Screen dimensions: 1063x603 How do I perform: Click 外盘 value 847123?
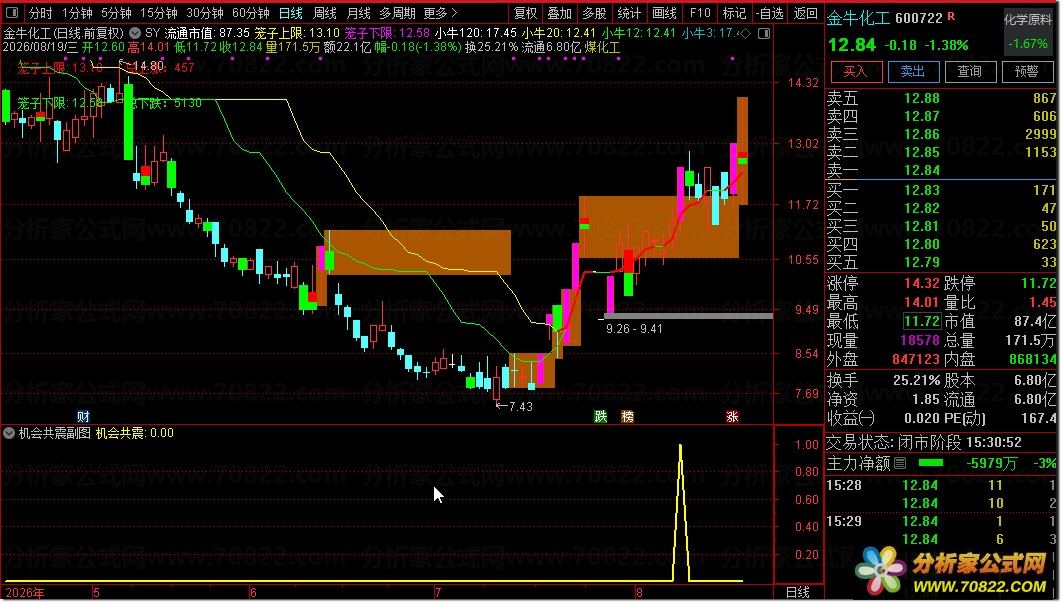916,359
